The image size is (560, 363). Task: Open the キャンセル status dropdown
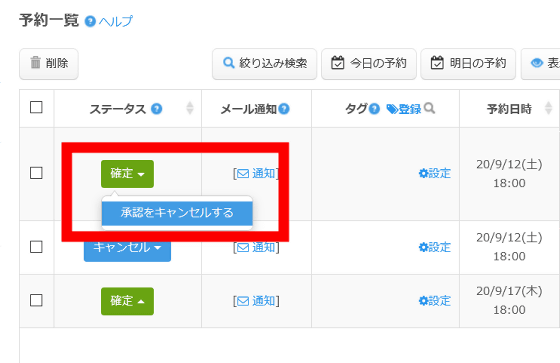click(128, 247)
